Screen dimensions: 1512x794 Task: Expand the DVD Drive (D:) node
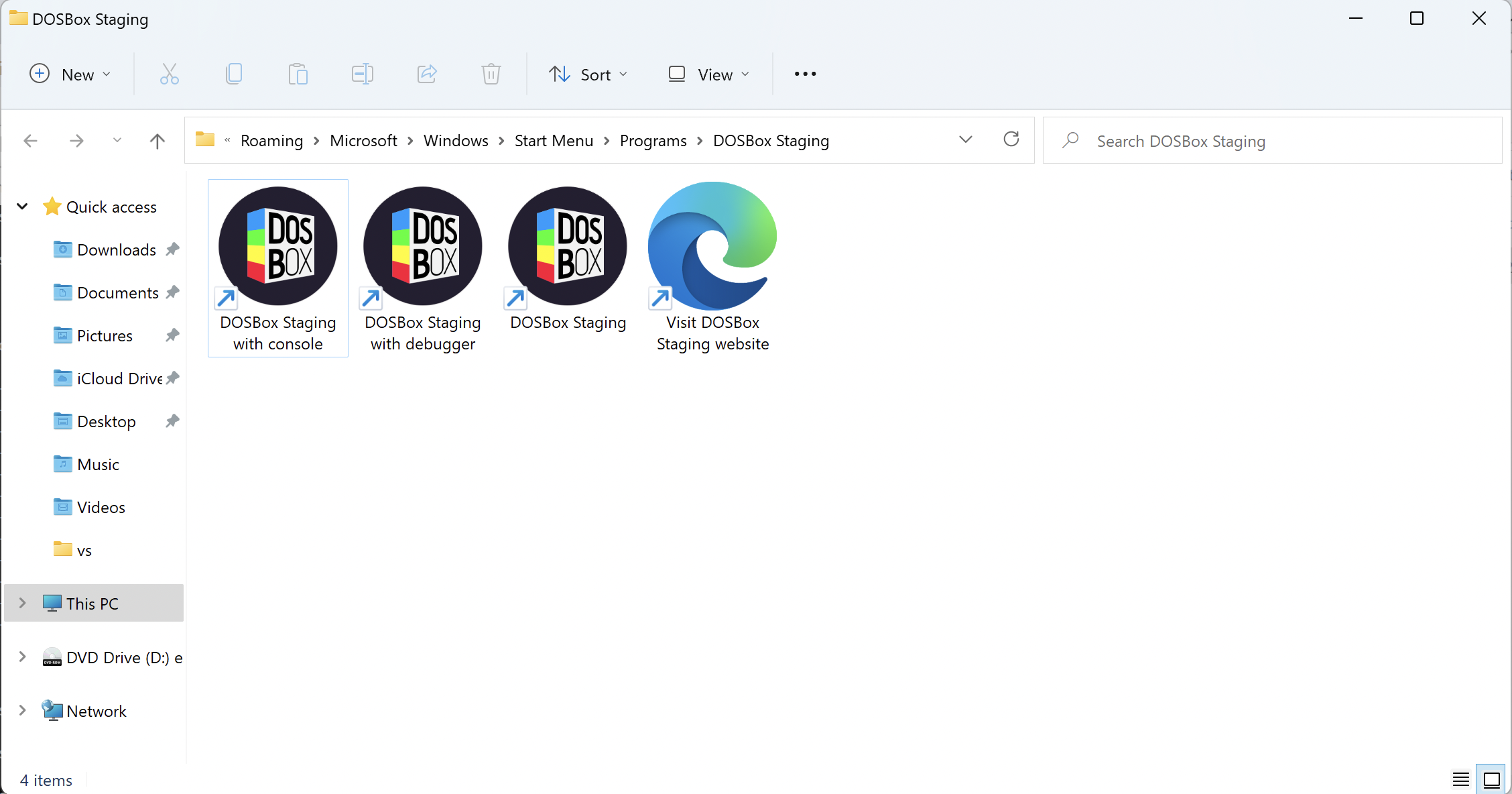click(x=22, y=657)
